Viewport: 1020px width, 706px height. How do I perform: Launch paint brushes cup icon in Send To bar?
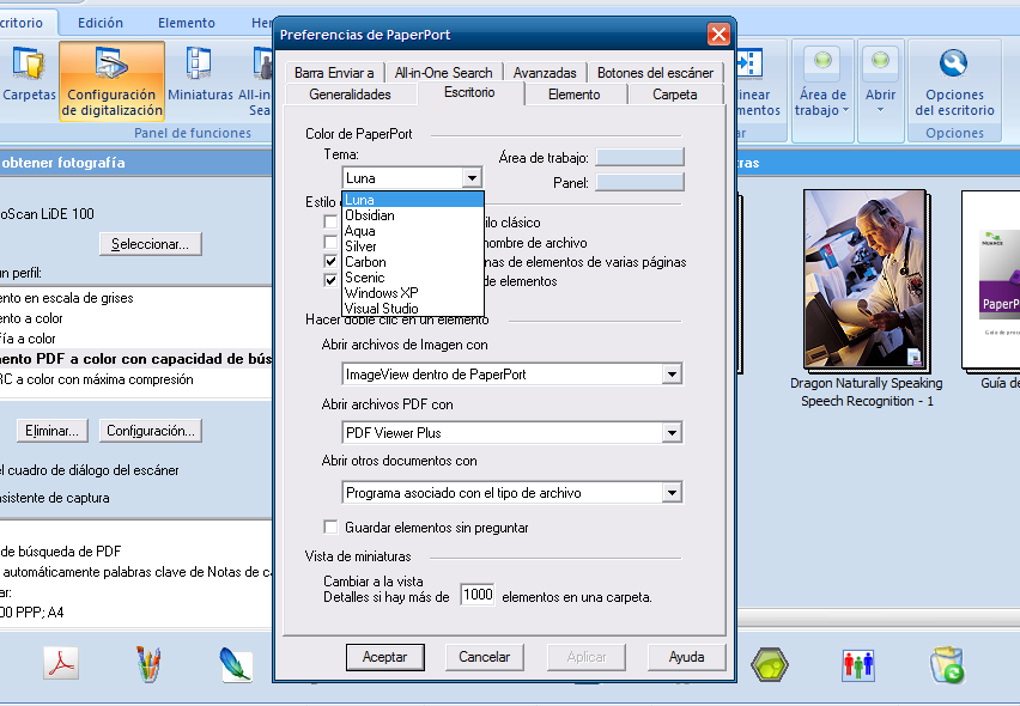(x=148, y=664)
